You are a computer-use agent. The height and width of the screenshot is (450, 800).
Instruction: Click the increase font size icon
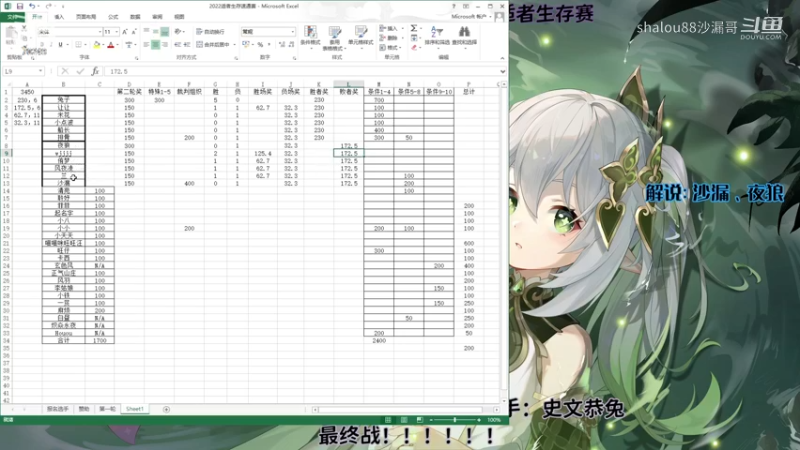click(x=125, y=32)
